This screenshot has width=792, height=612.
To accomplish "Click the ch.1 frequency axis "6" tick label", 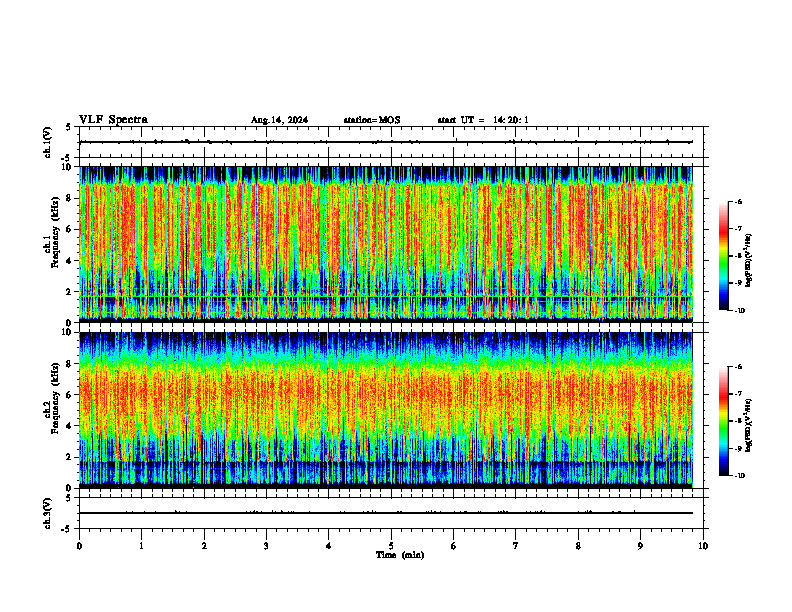I will [71, 230].
